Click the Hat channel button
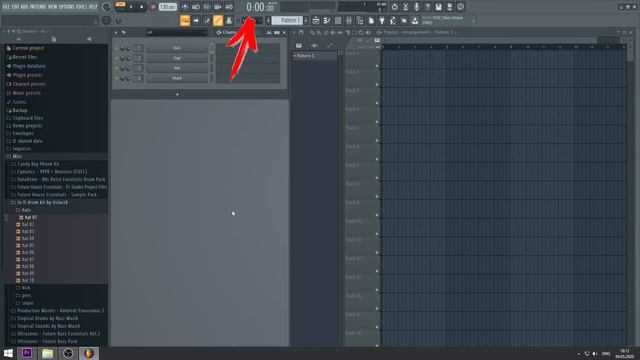The height and width of the screenshot is (360, 640). (x=177, y=68)
